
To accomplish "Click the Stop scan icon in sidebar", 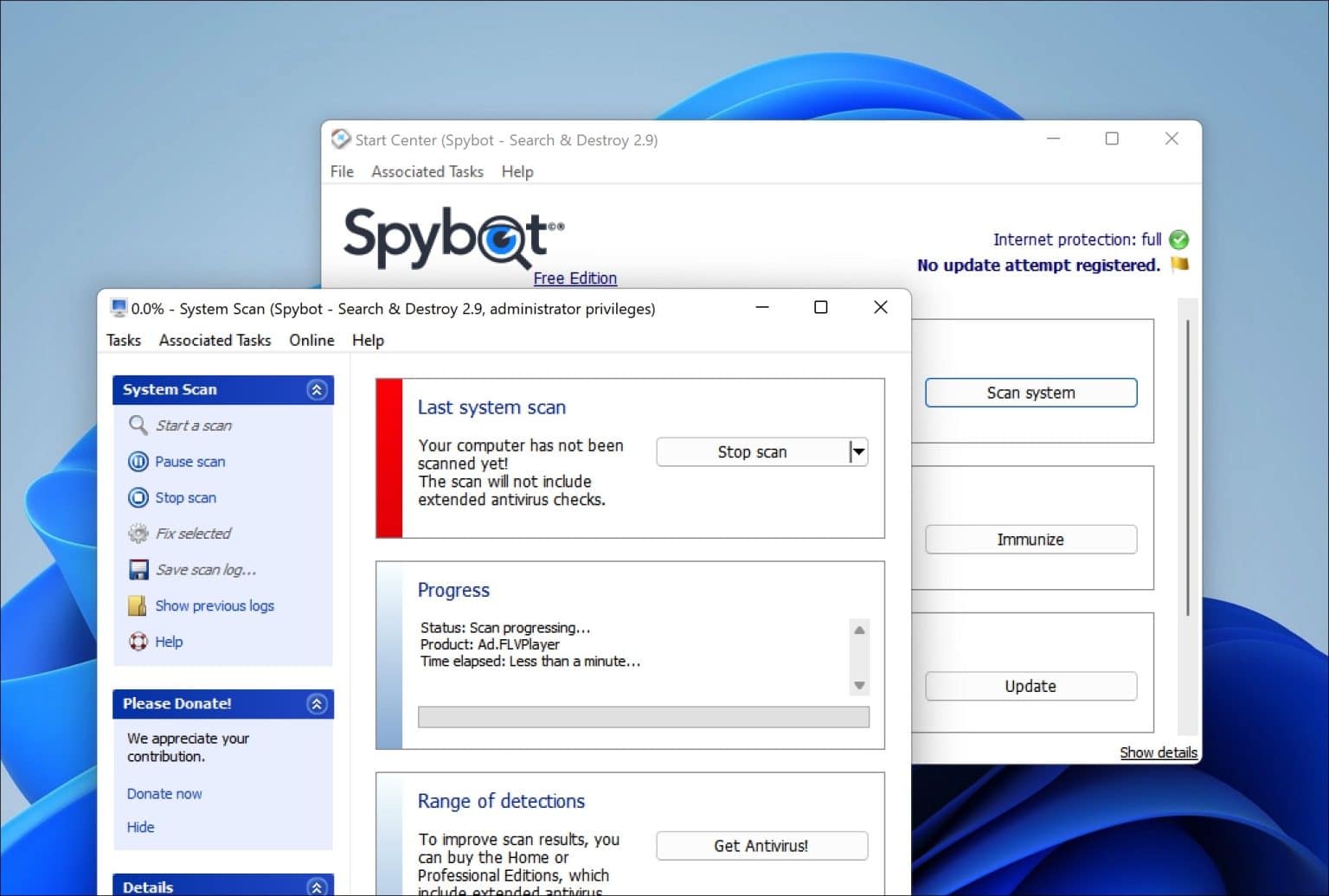I will (138, 497).
